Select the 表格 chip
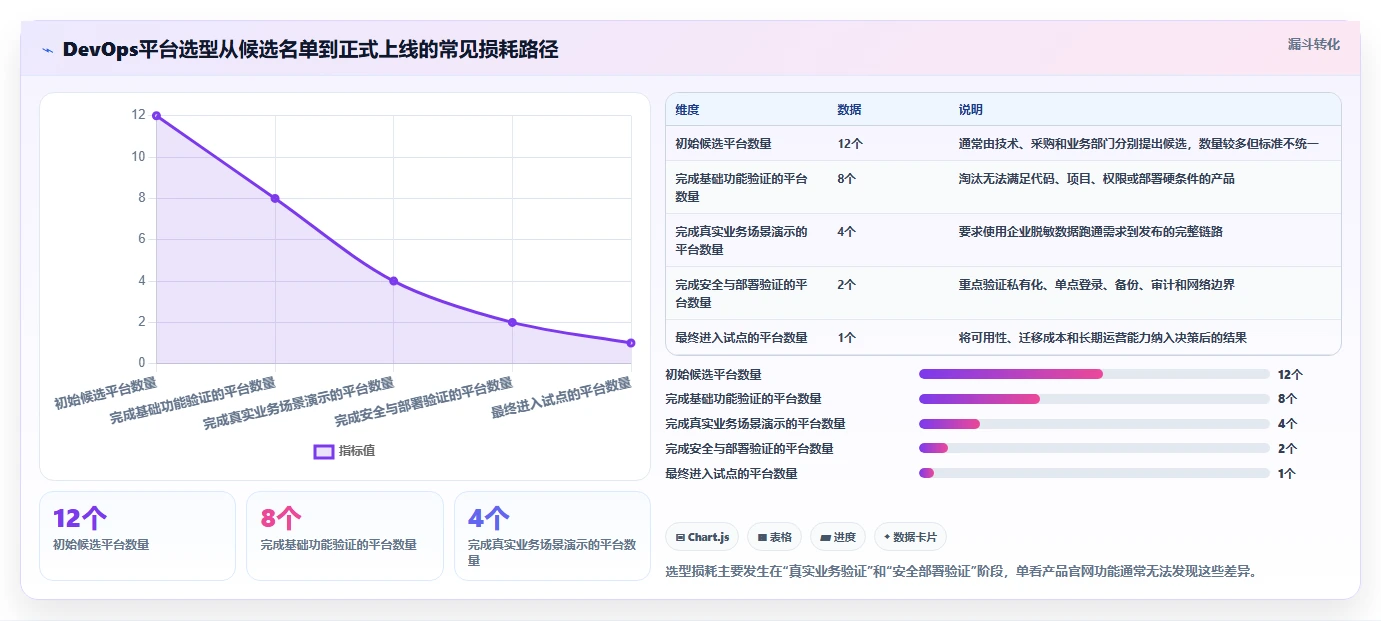The height and width of the screenshot is (621, 1381). click(774, 537)
